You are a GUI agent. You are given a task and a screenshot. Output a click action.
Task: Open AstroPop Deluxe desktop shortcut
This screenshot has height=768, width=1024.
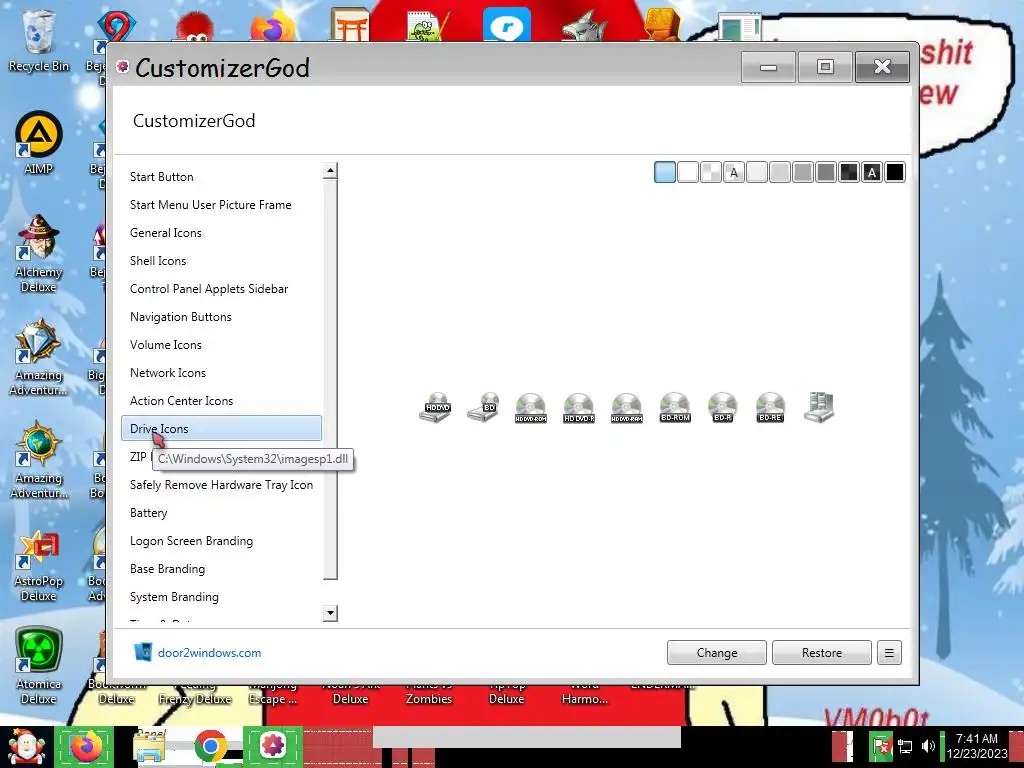[39, 566]
